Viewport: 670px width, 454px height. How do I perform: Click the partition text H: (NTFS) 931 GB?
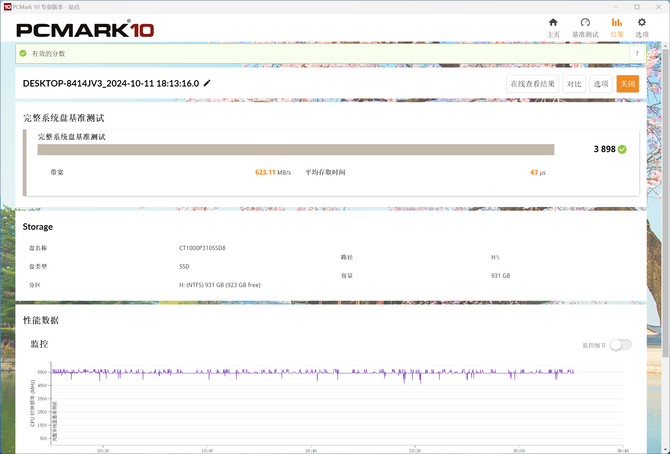point(220,285)
